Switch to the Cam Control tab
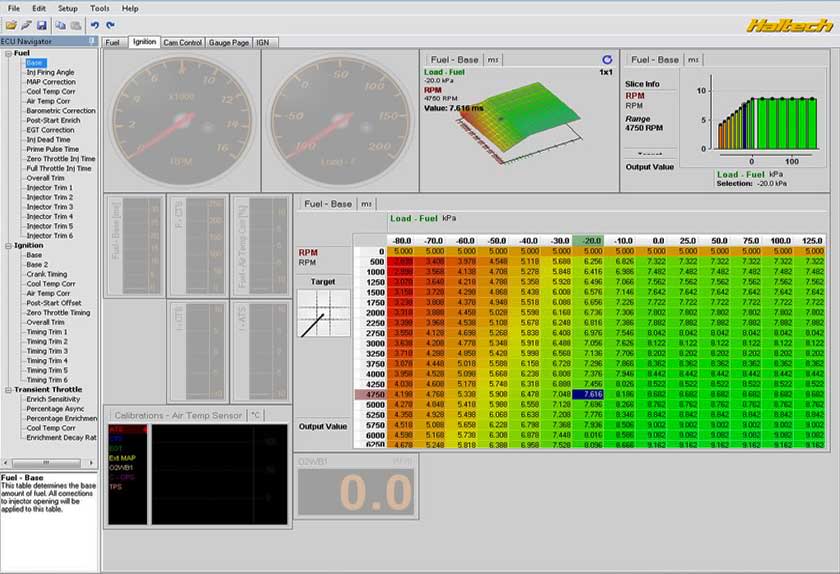840x574 pixels. tap(183, 43)
